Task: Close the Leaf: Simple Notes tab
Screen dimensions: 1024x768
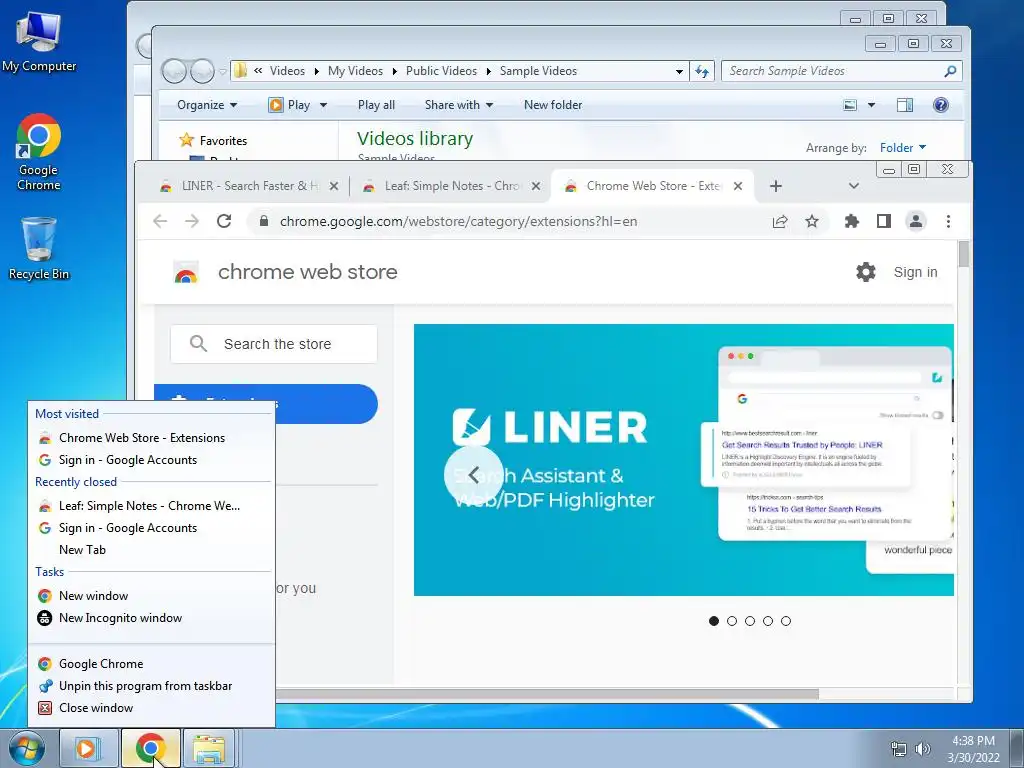Action: 536,186
